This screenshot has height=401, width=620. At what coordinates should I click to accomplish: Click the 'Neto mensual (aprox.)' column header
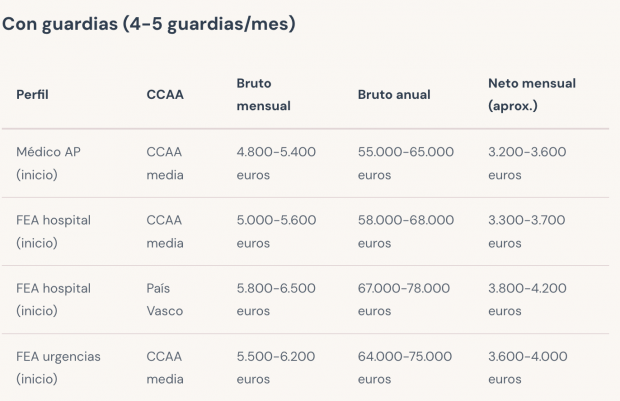tap(532, 95)
